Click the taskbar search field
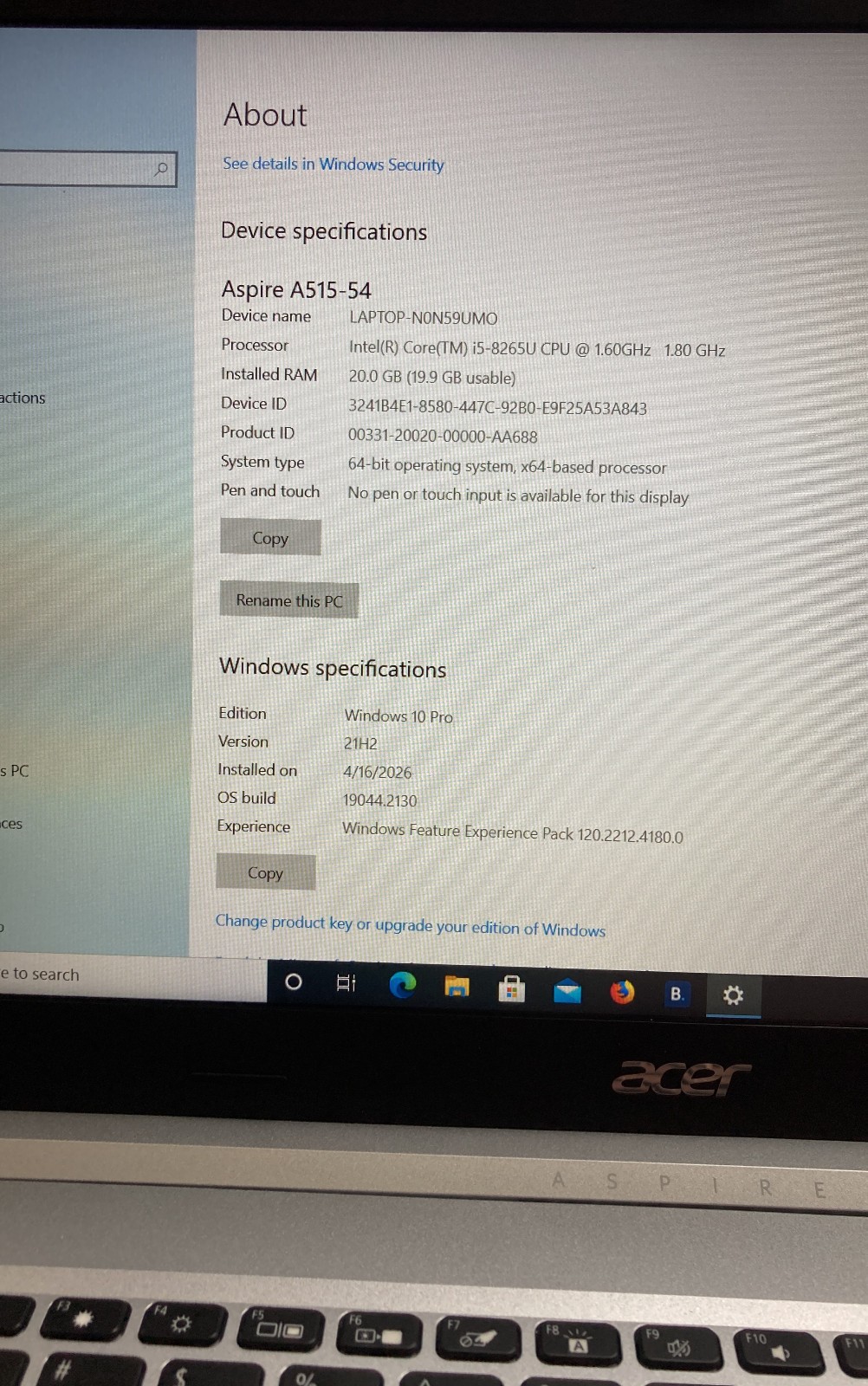868x1386 pixels. (133, 975)
